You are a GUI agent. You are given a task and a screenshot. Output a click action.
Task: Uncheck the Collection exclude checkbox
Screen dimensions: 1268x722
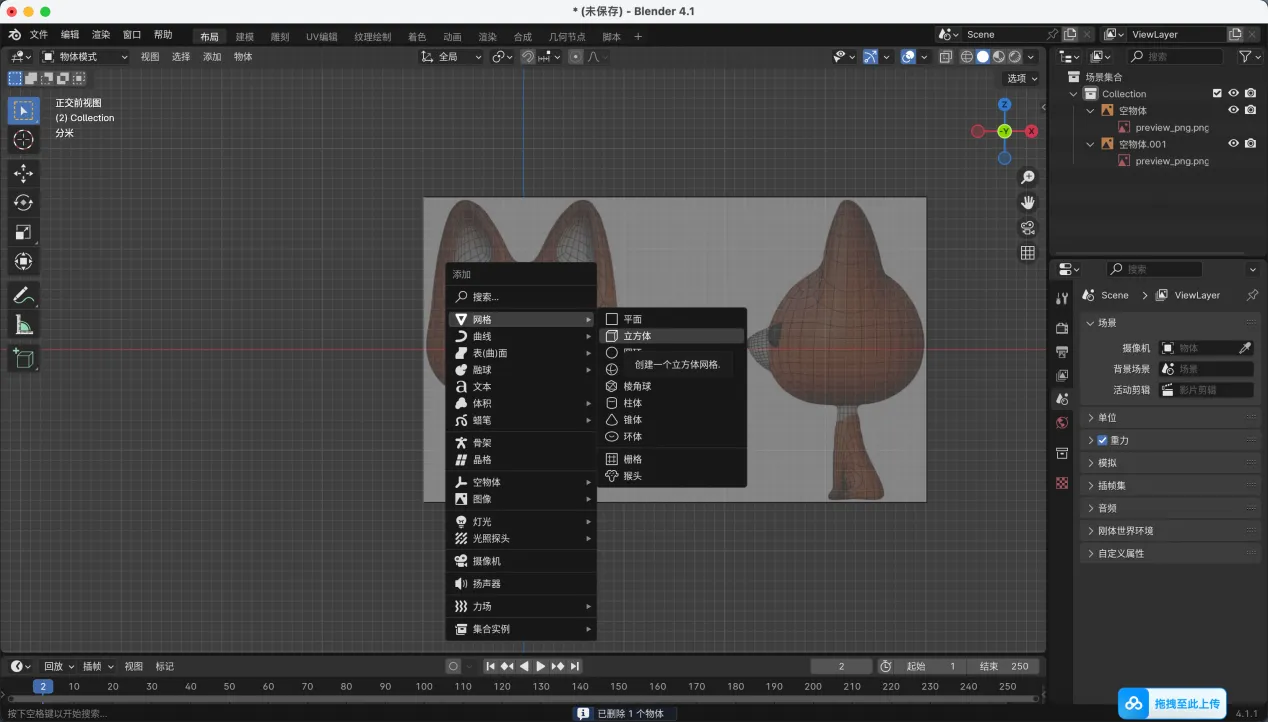(1217, 93)
